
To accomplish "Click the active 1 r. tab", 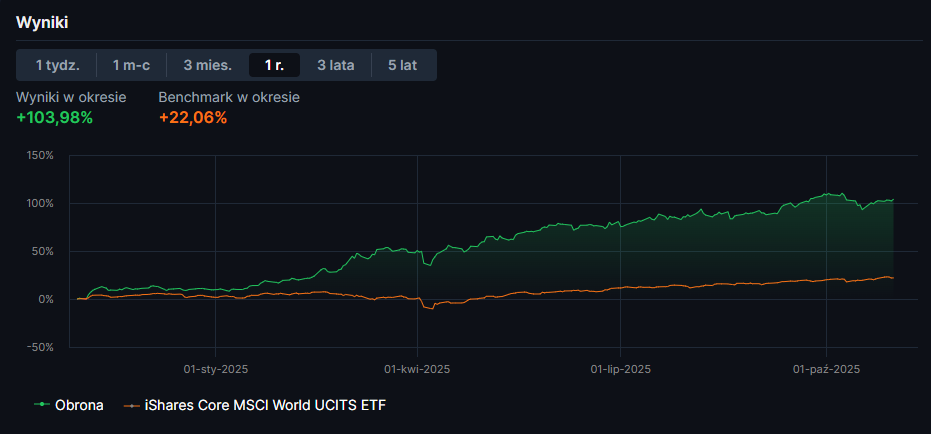I will pyautogui.click(x=274, y=65).
